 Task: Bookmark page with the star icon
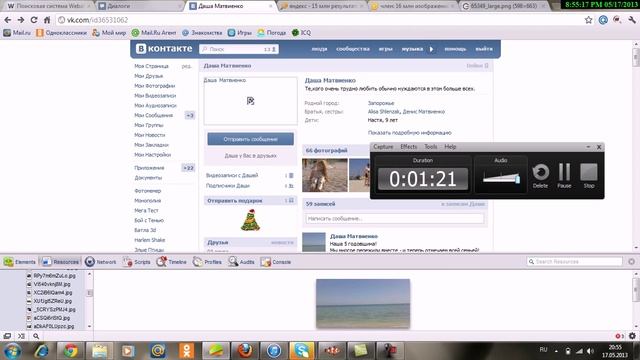(x=588, y=20)
